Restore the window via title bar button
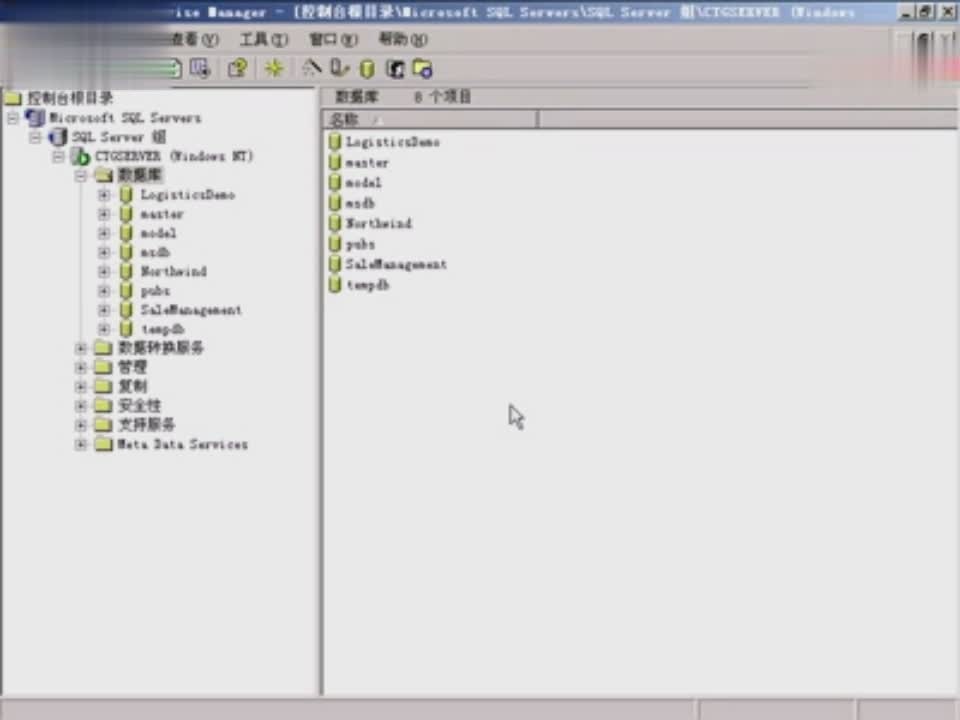The width and height of the screenshot is (960, 720). tap(925, 12)
